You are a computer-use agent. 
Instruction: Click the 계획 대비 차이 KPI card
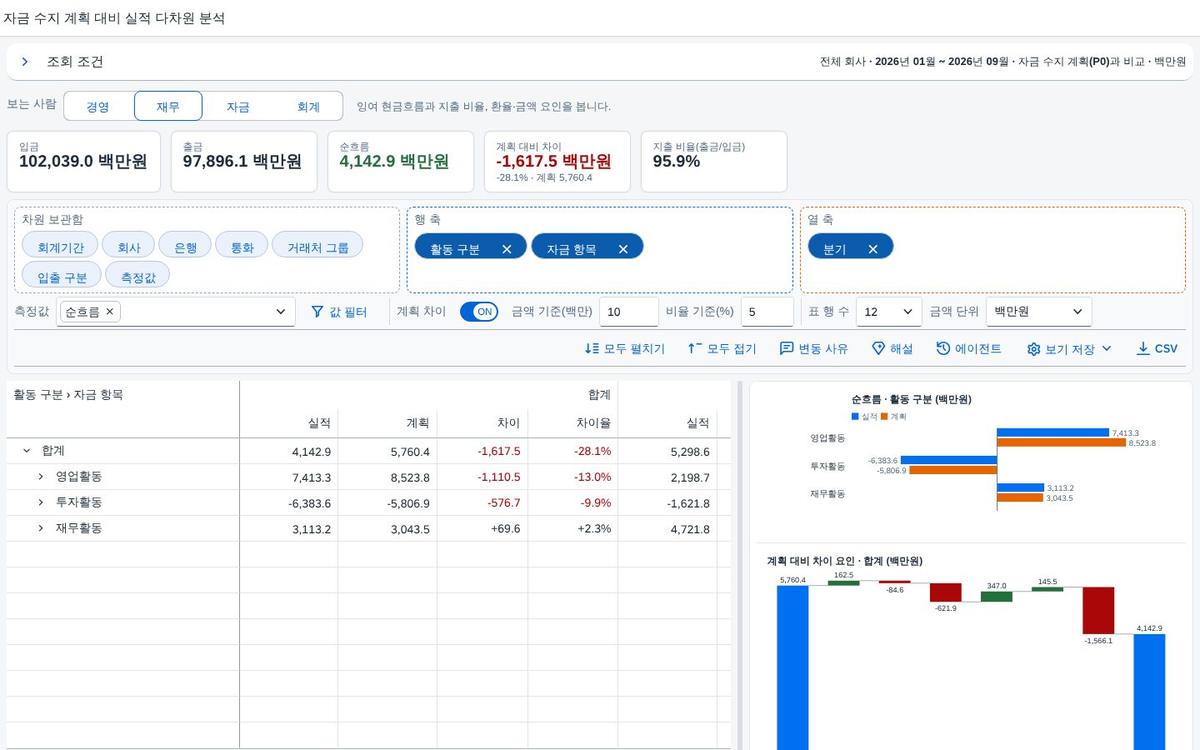tap(557, 161)
